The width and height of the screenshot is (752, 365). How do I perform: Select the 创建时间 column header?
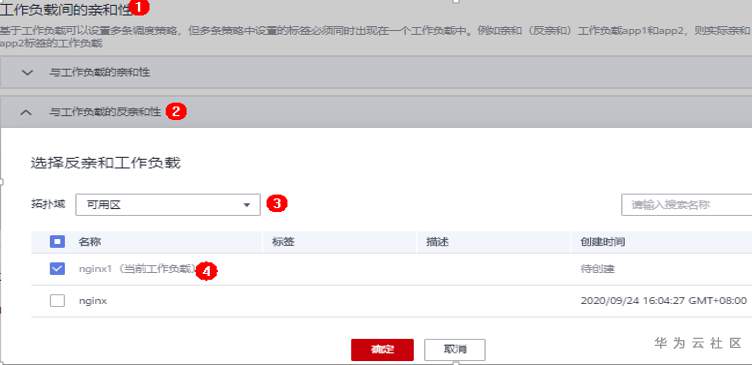[x=603, y=242]
